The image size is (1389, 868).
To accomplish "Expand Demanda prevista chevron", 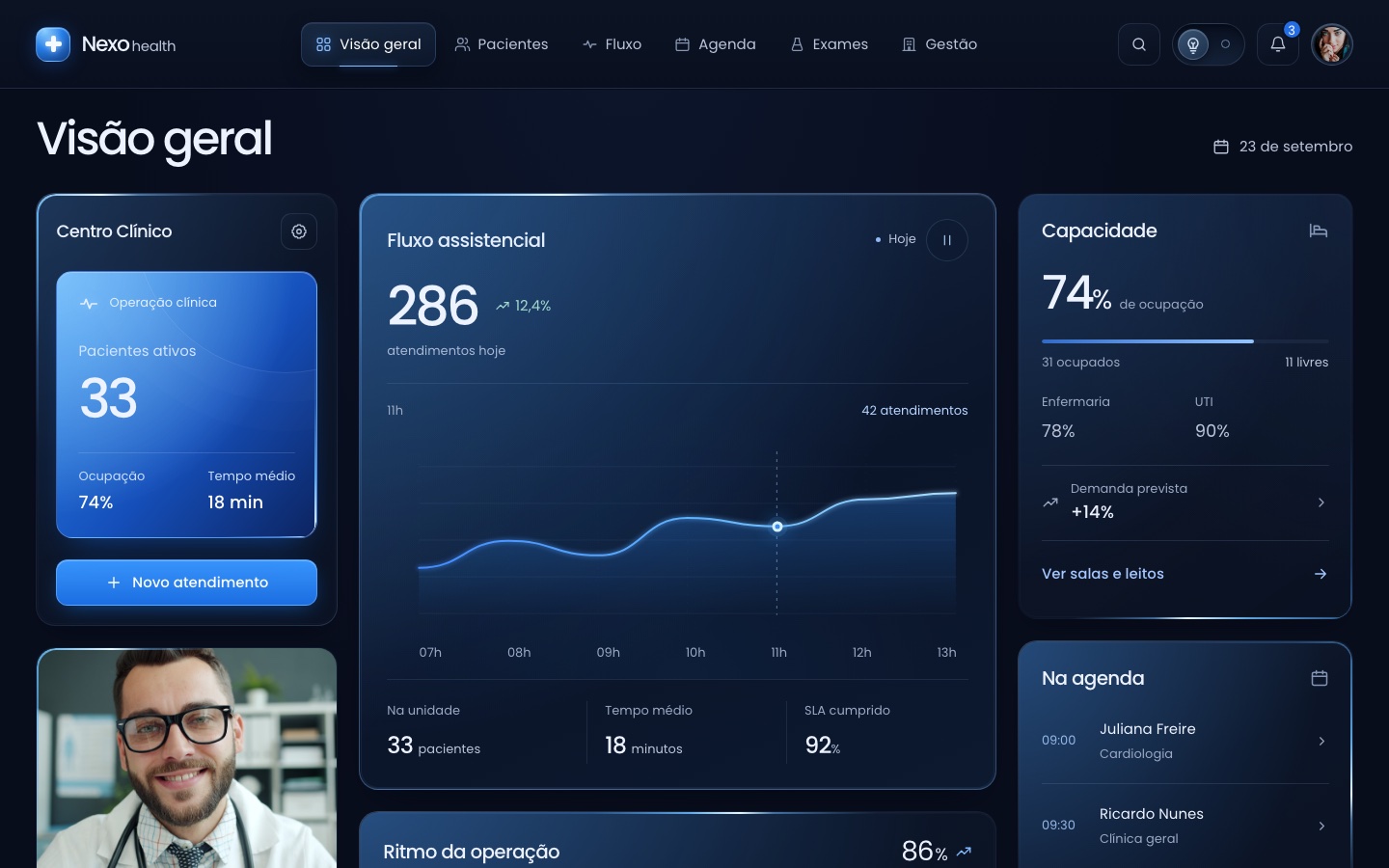I will [1321, 502].
